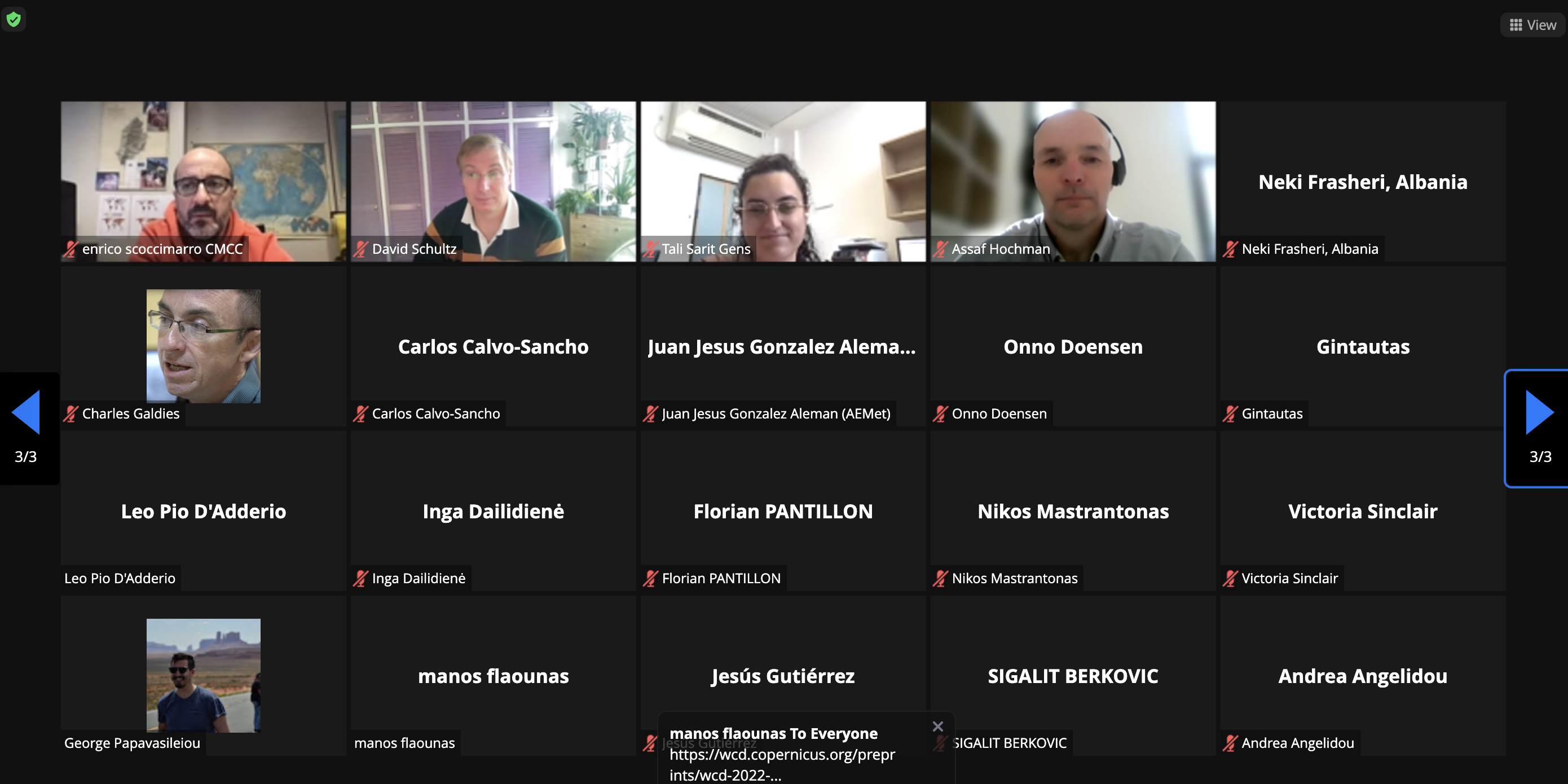This screenshot has width=1568, height=784.
Task: Click the Leo Pio D'Adderio name label
Action: (120, 578)
